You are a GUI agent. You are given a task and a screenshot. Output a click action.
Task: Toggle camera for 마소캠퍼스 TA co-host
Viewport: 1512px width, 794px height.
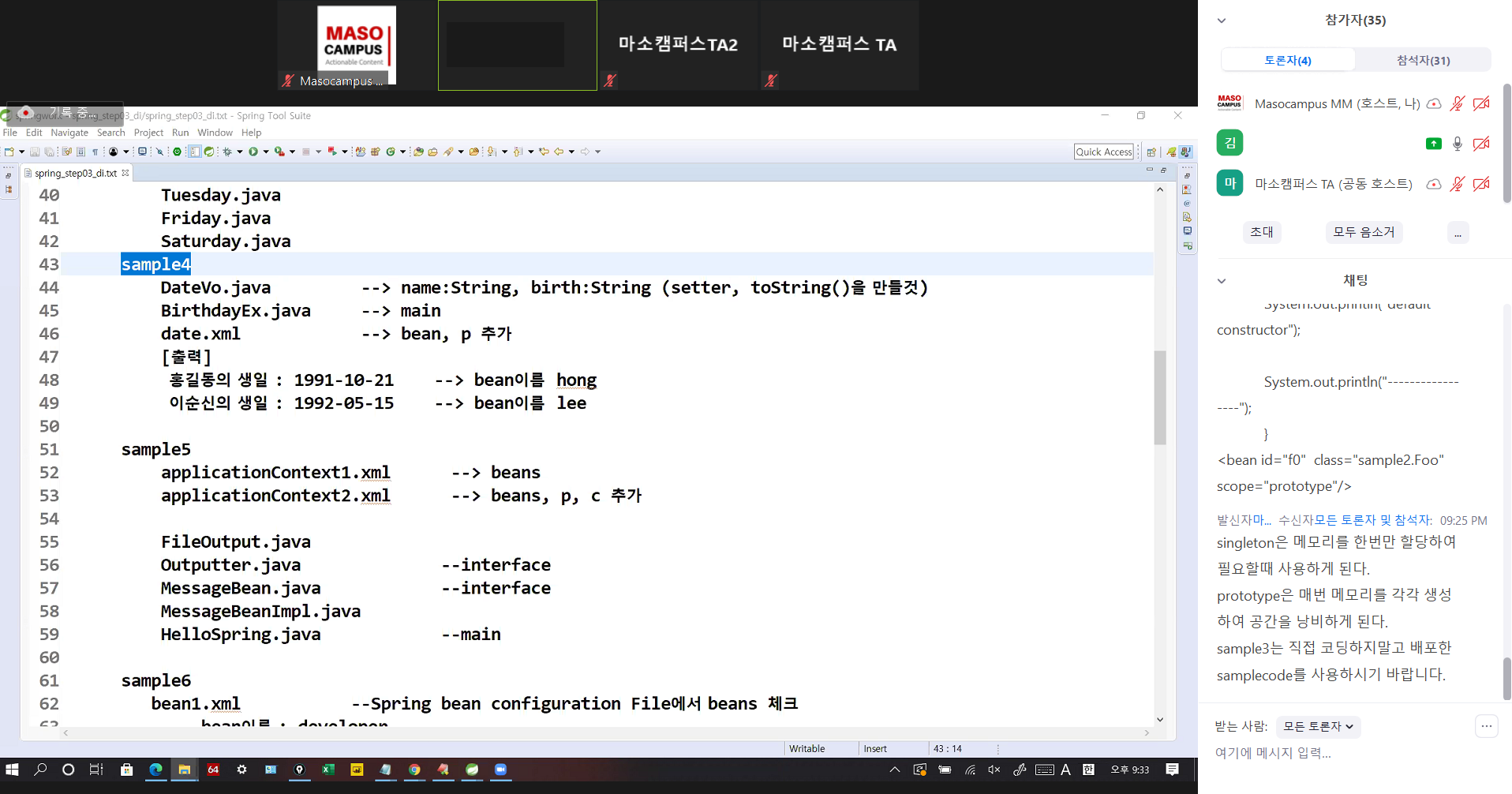(1481, 184)
